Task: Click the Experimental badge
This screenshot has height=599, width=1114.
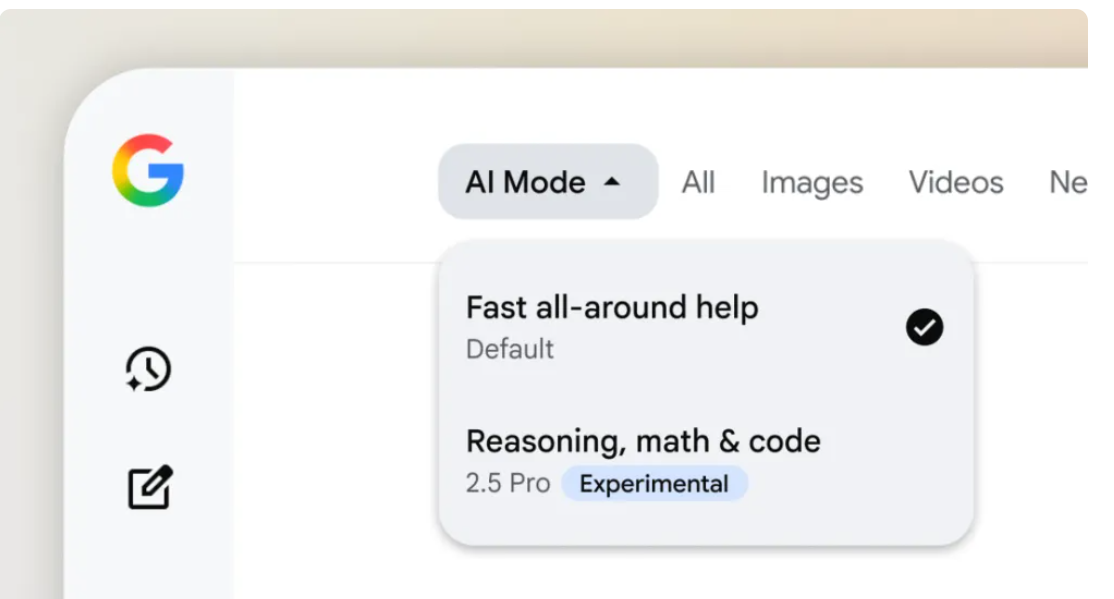Action: coord(654,484)
